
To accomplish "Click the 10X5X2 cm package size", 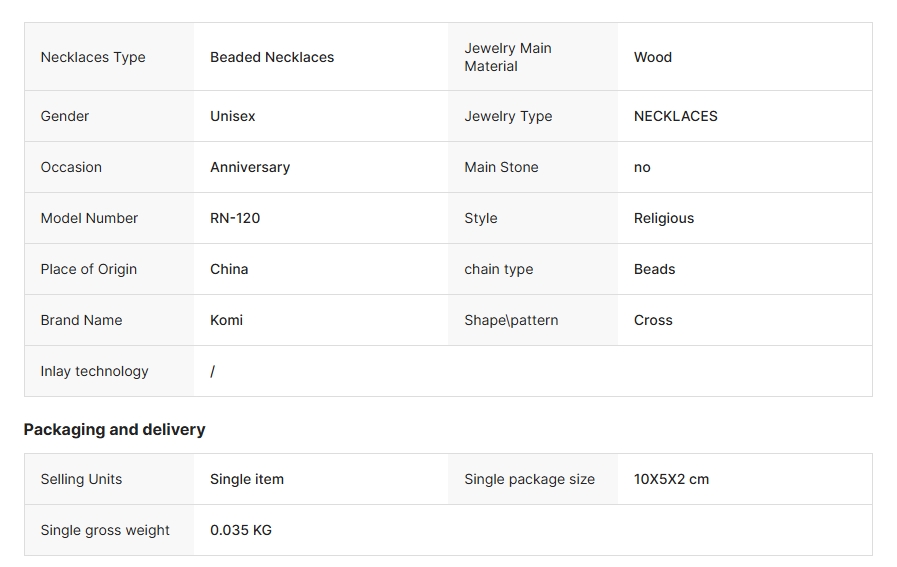I will (x=671, y=479).
